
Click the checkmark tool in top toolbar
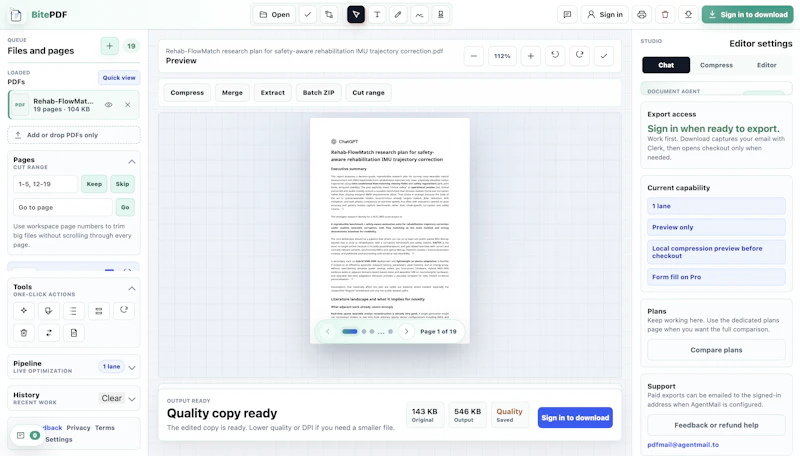coord(308,15)
